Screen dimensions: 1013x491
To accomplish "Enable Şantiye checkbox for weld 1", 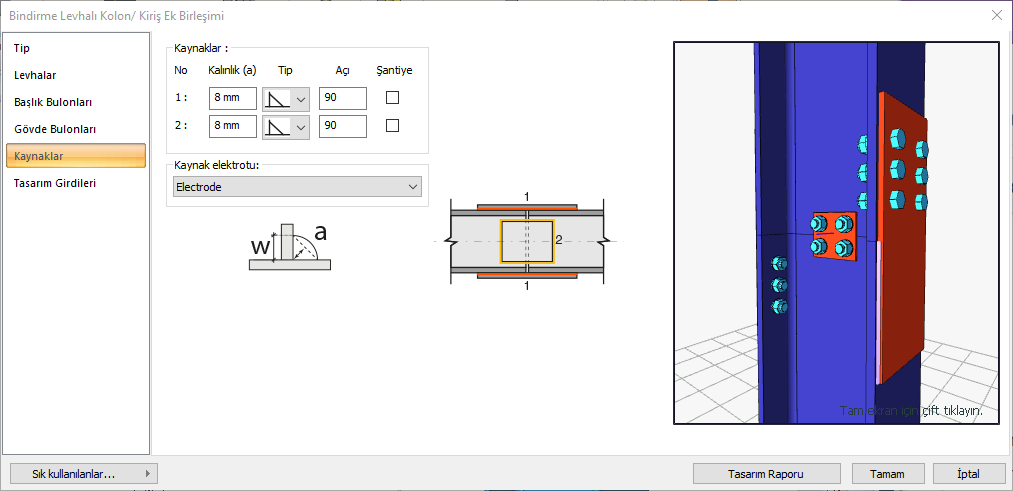I will pos(393,98).
